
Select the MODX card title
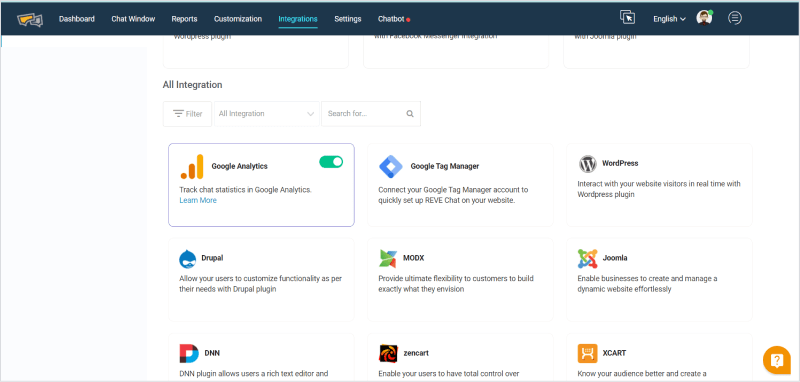(x=414, y=258)
